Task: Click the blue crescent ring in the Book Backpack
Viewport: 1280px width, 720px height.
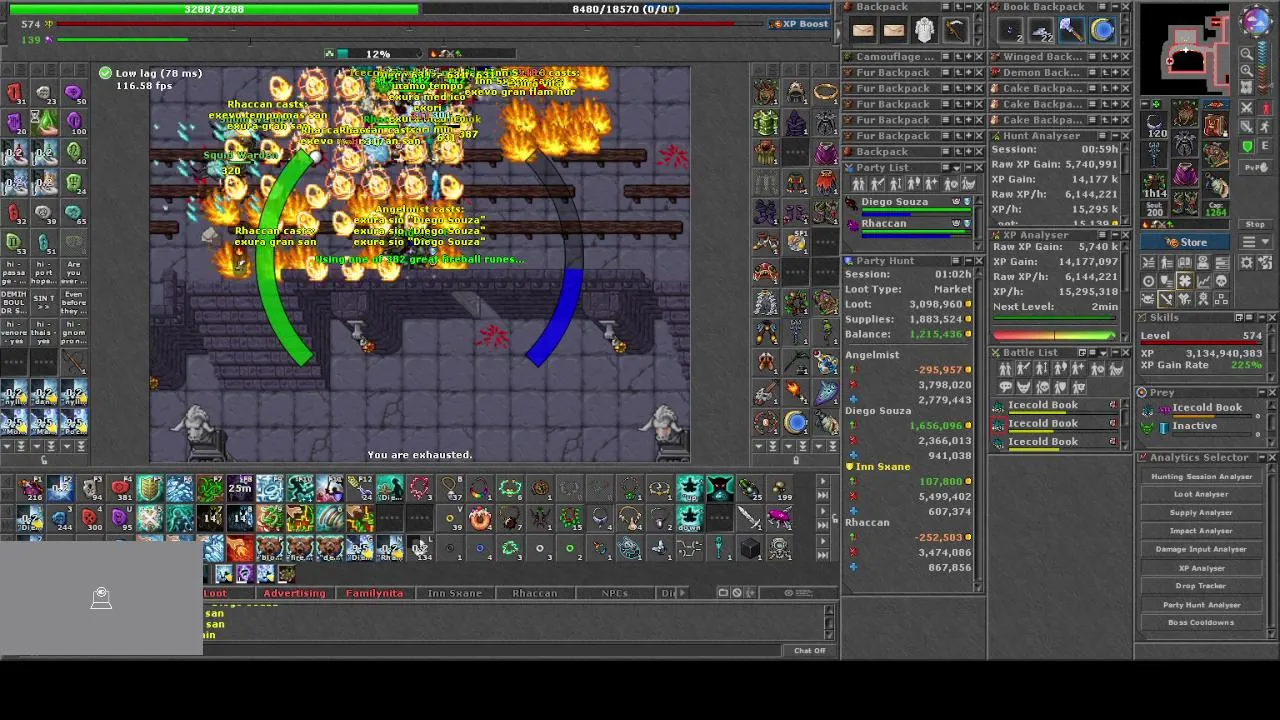Action: pos(1102,31)
